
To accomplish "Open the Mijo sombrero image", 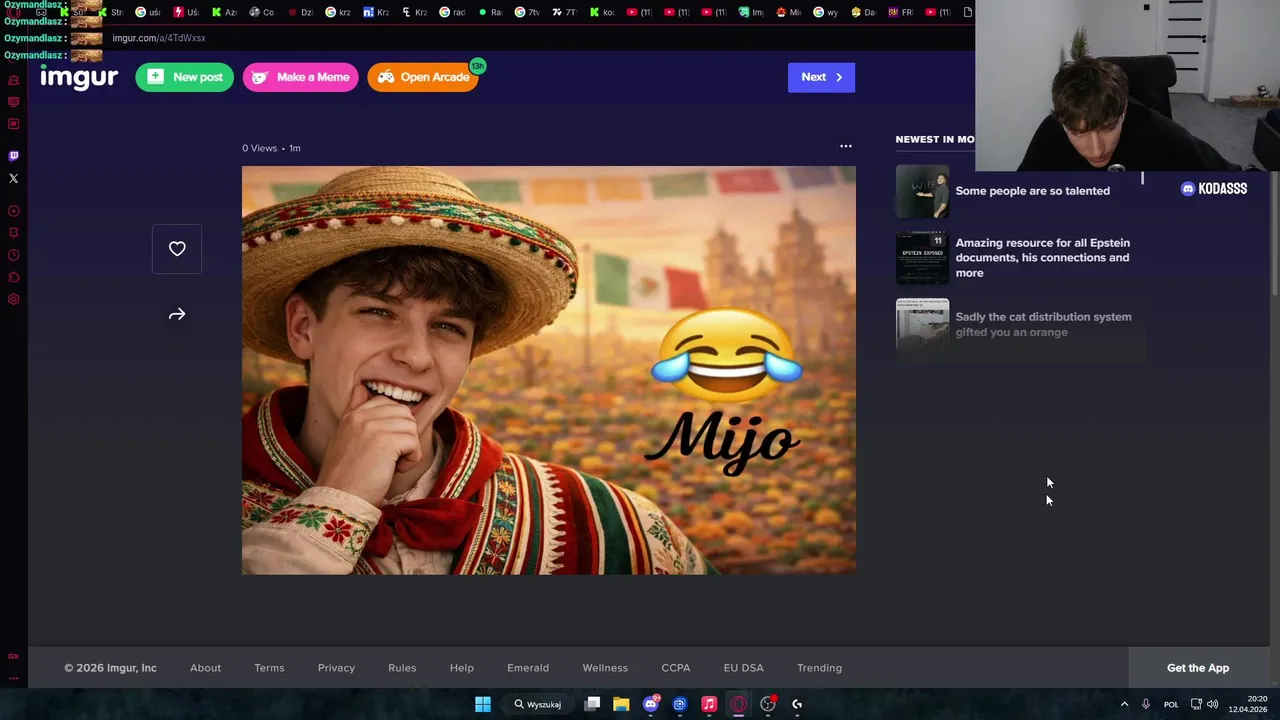I will 549,370.
